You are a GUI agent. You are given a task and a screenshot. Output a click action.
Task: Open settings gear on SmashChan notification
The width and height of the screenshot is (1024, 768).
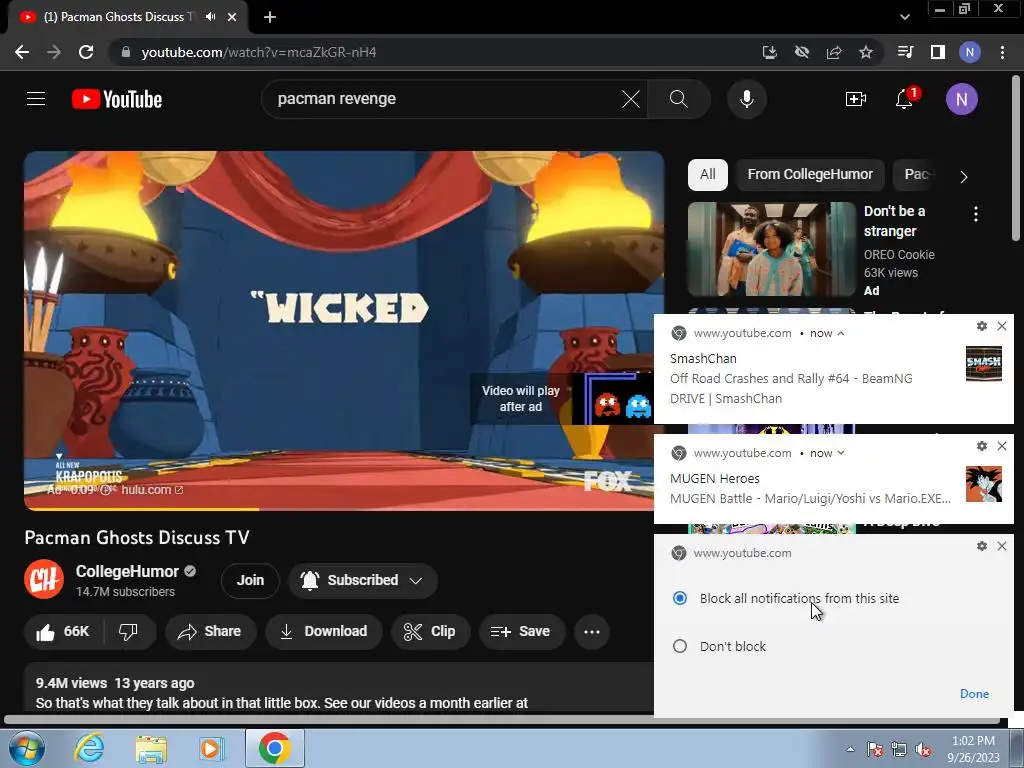(x=982, y=326)
